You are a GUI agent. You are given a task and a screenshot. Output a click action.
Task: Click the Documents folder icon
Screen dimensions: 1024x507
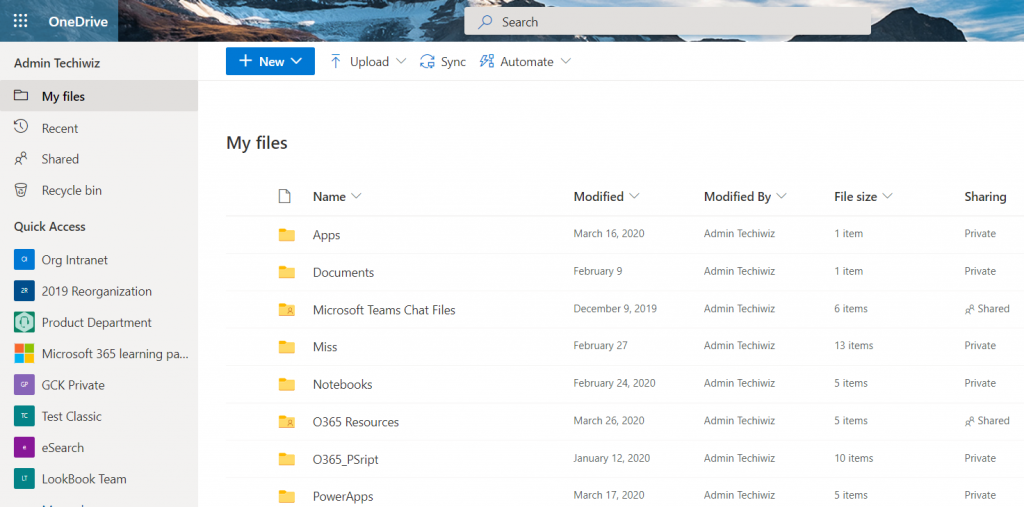[x=287, y=272]
